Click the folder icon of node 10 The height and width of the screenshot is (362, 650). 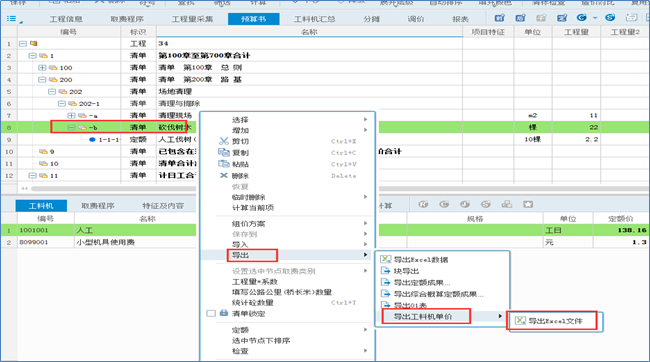pyautogui.click(x=43, y=163)
